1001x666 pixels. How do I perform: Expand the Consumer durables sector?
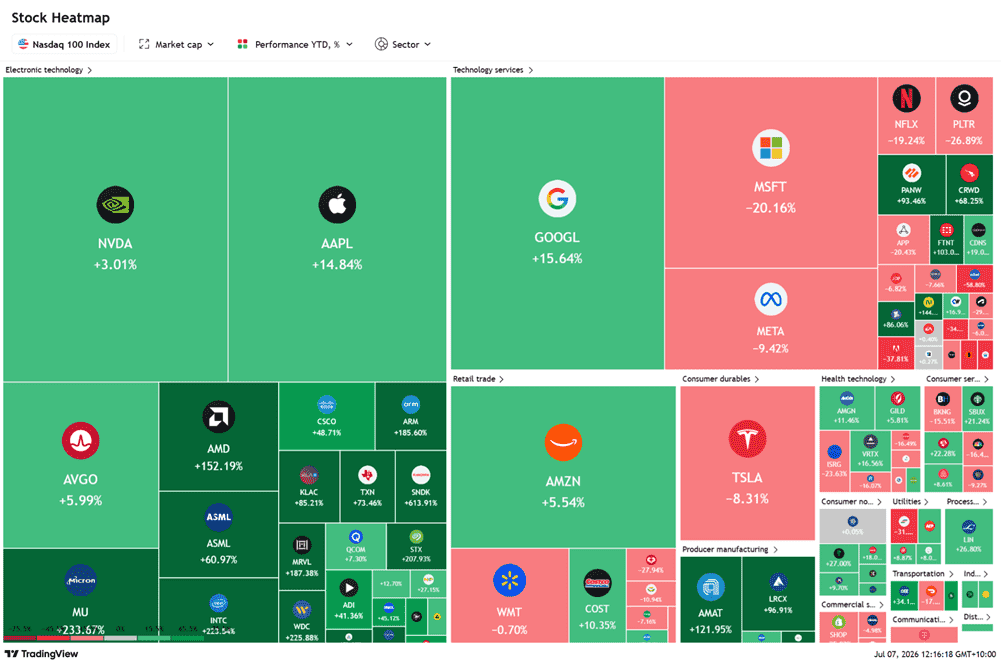point(720,379)
